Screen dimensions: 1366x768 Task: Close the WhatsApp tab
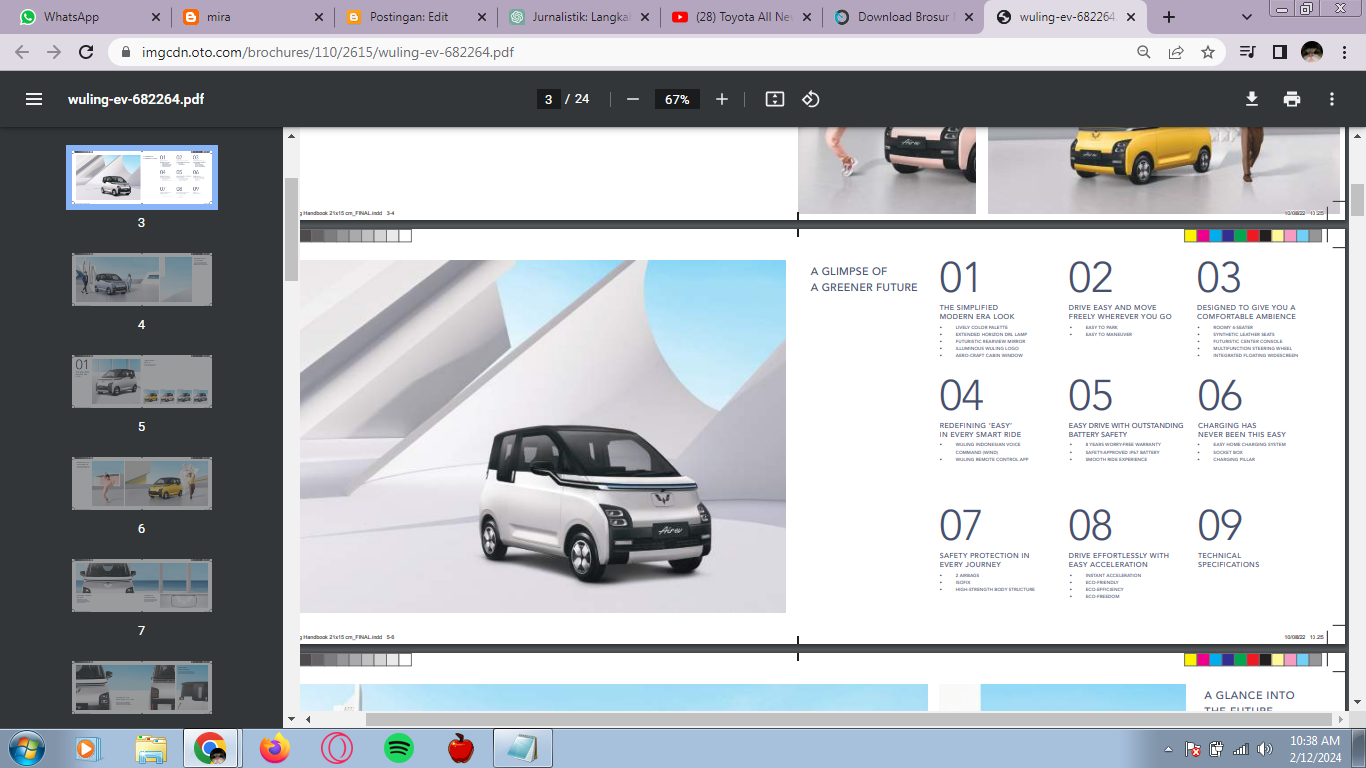click(x=155, y=17)
